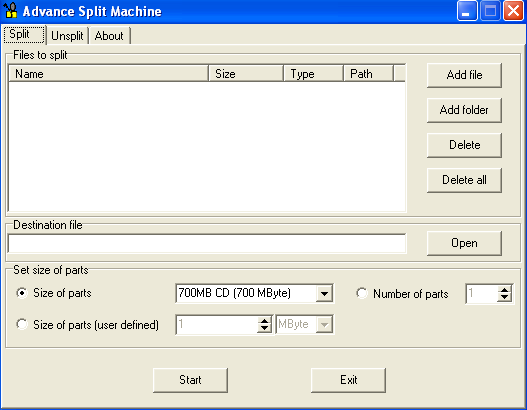
Task: Click the Open button for destination
Action: coord(464,243)
